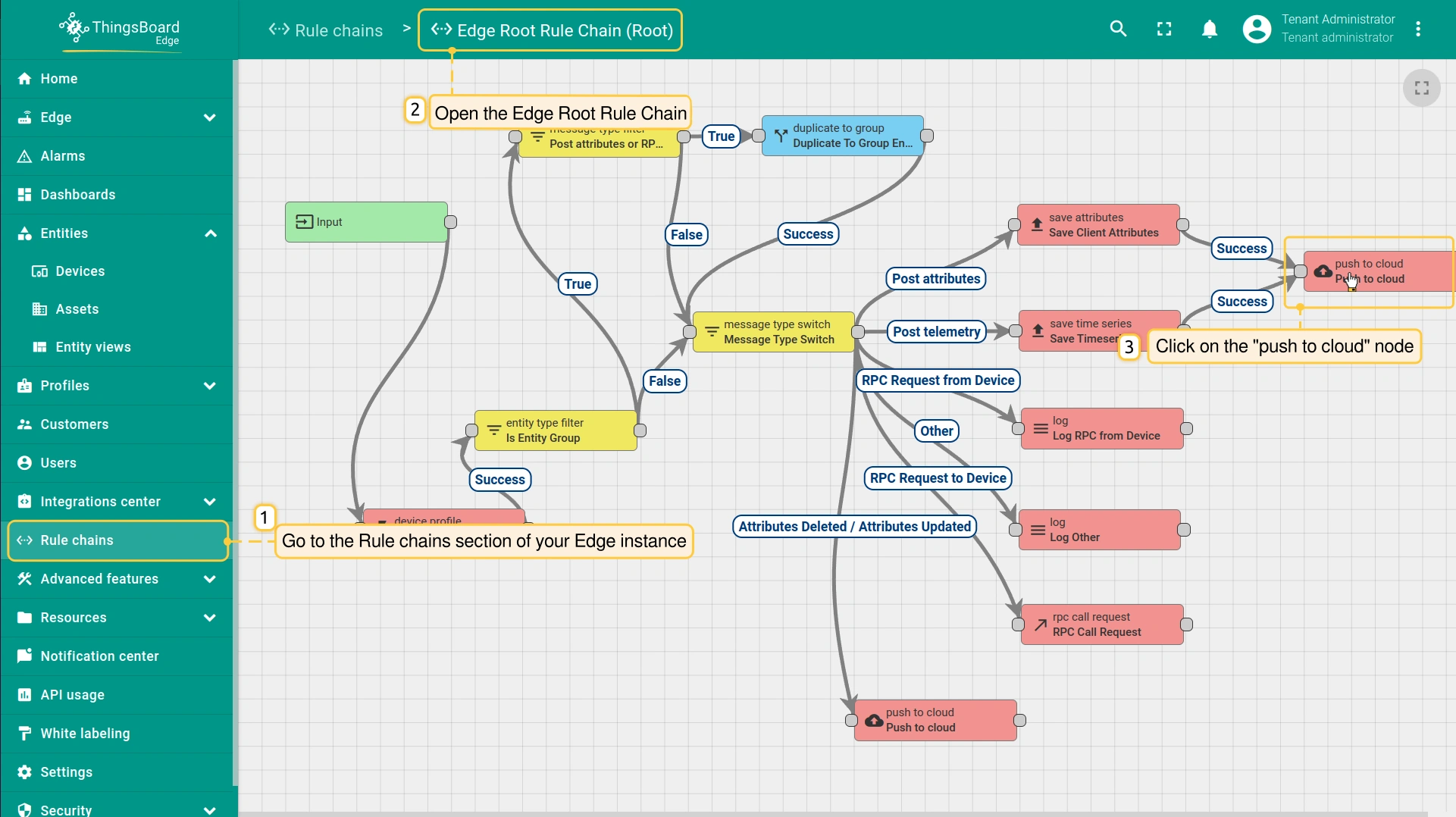
Task: Click cloud icon on bottom Push to cloud node
Action: [x=873, y=720]
